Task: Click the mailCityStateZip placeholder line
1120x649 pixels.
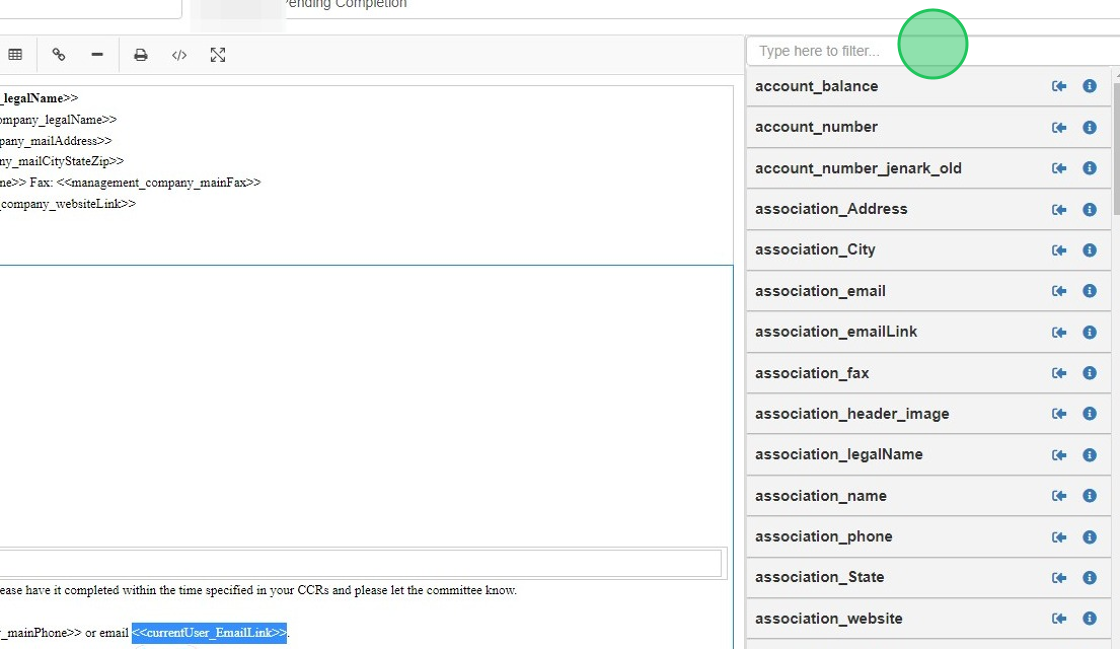Action: tap(62, 161)
